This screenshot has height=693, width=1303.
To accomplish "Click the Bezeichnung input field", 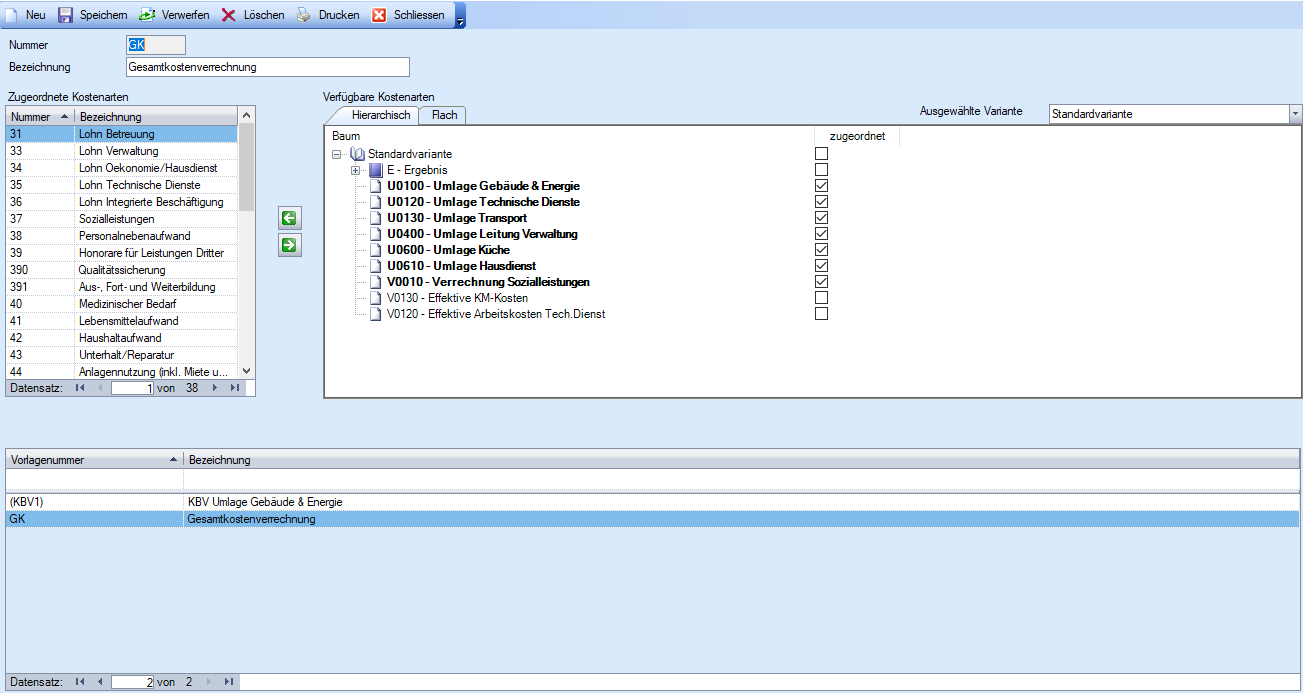I will tap(268, 67).
